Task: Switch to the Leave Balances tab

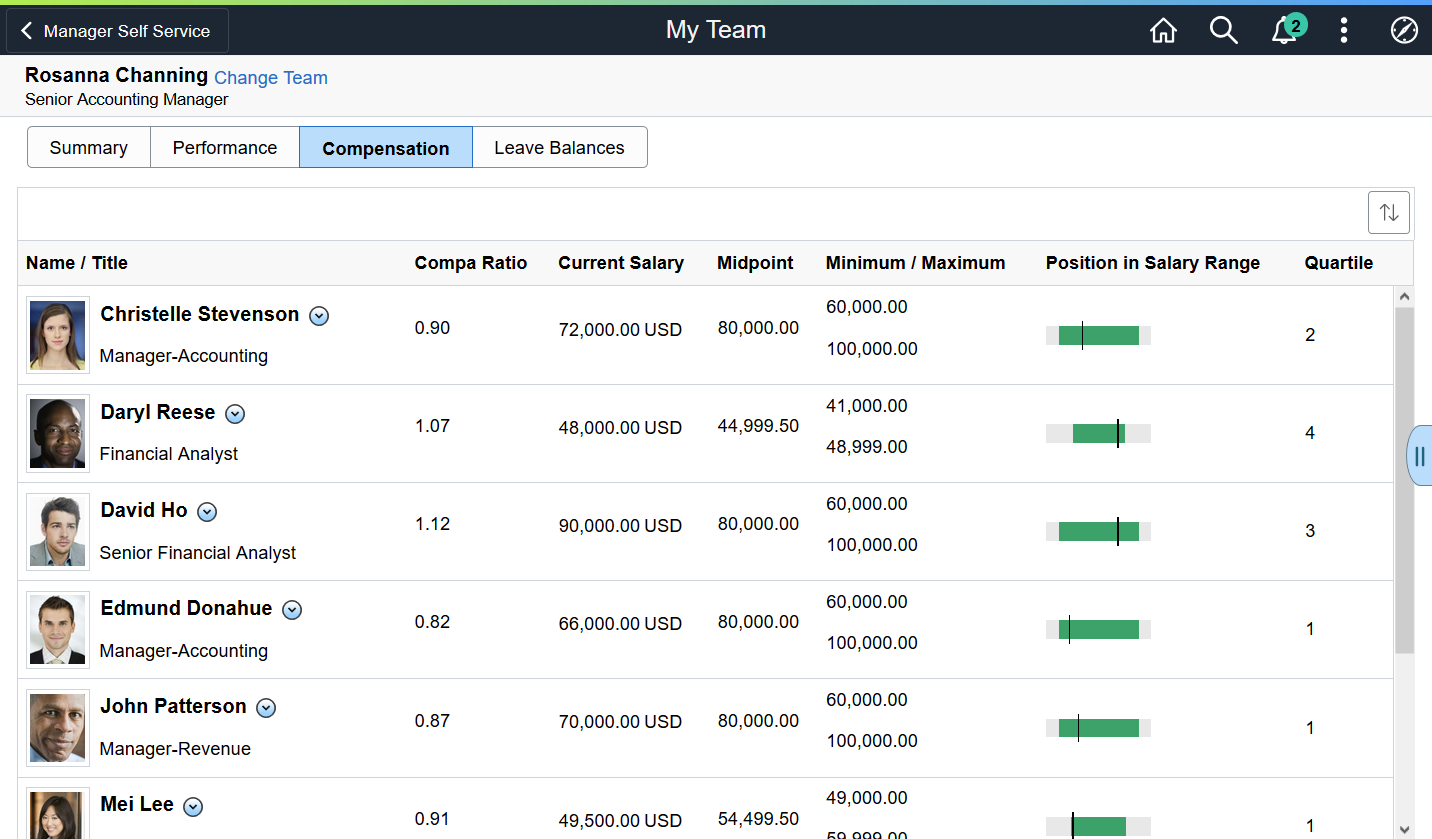Action: [559, 147]
